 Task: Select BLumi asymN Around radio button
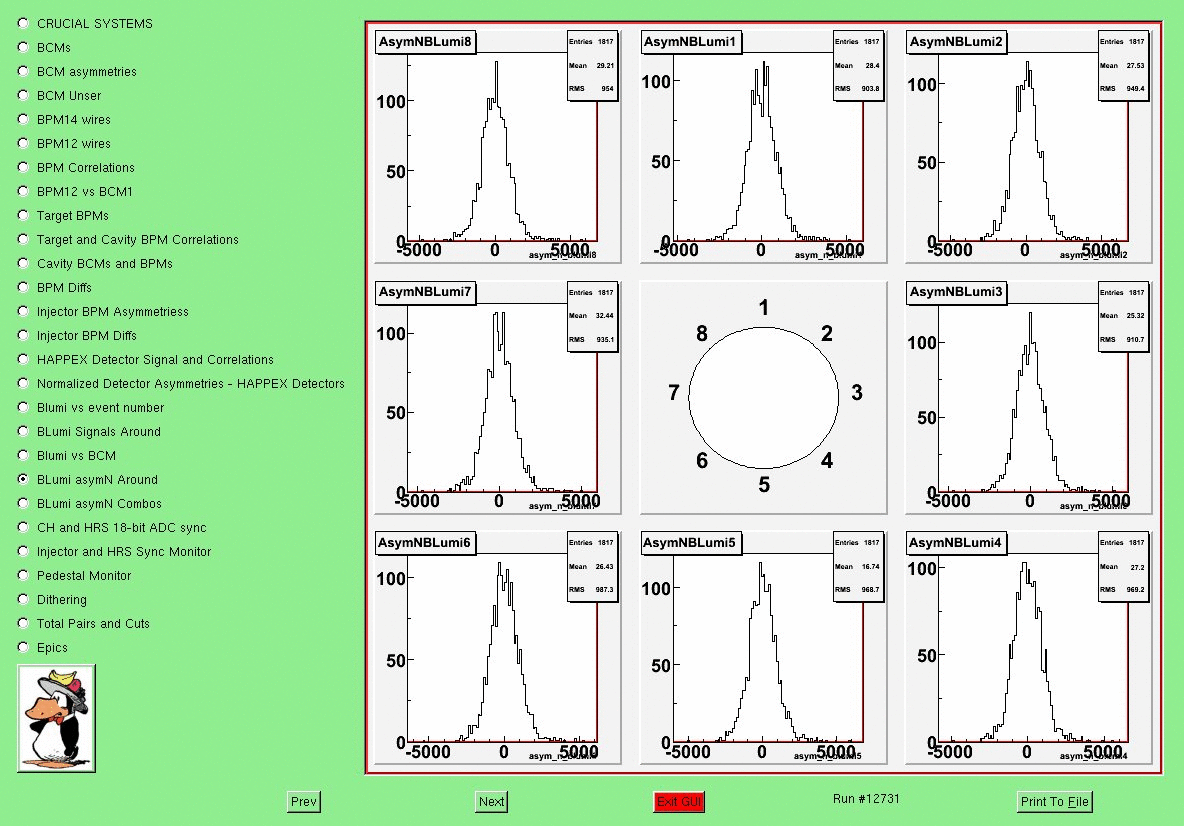pos(23,479)
